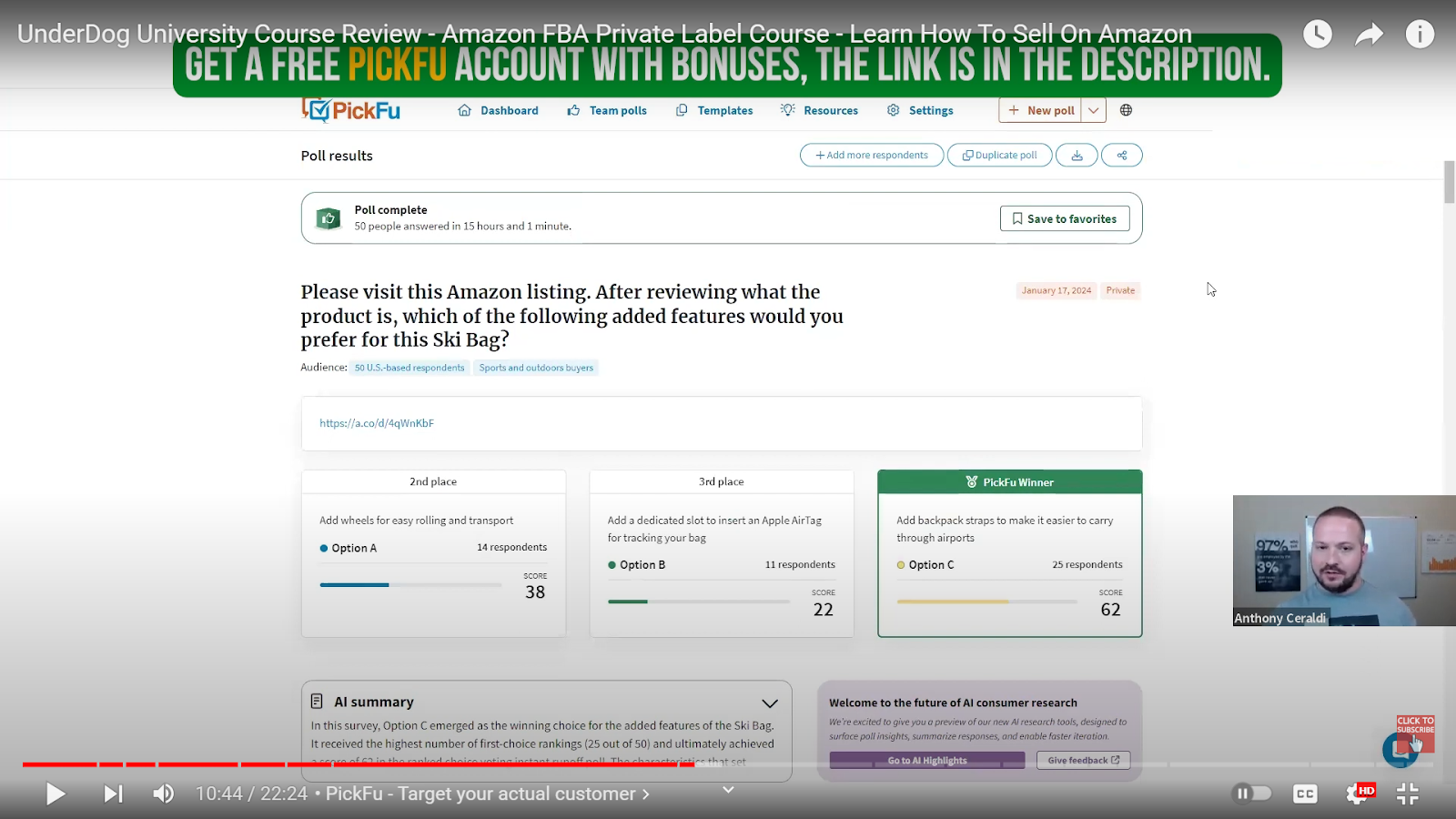Toggle closed captions
This screenshot has width=1456, height=819.
pyautogui.click(x=1305, y=794)
